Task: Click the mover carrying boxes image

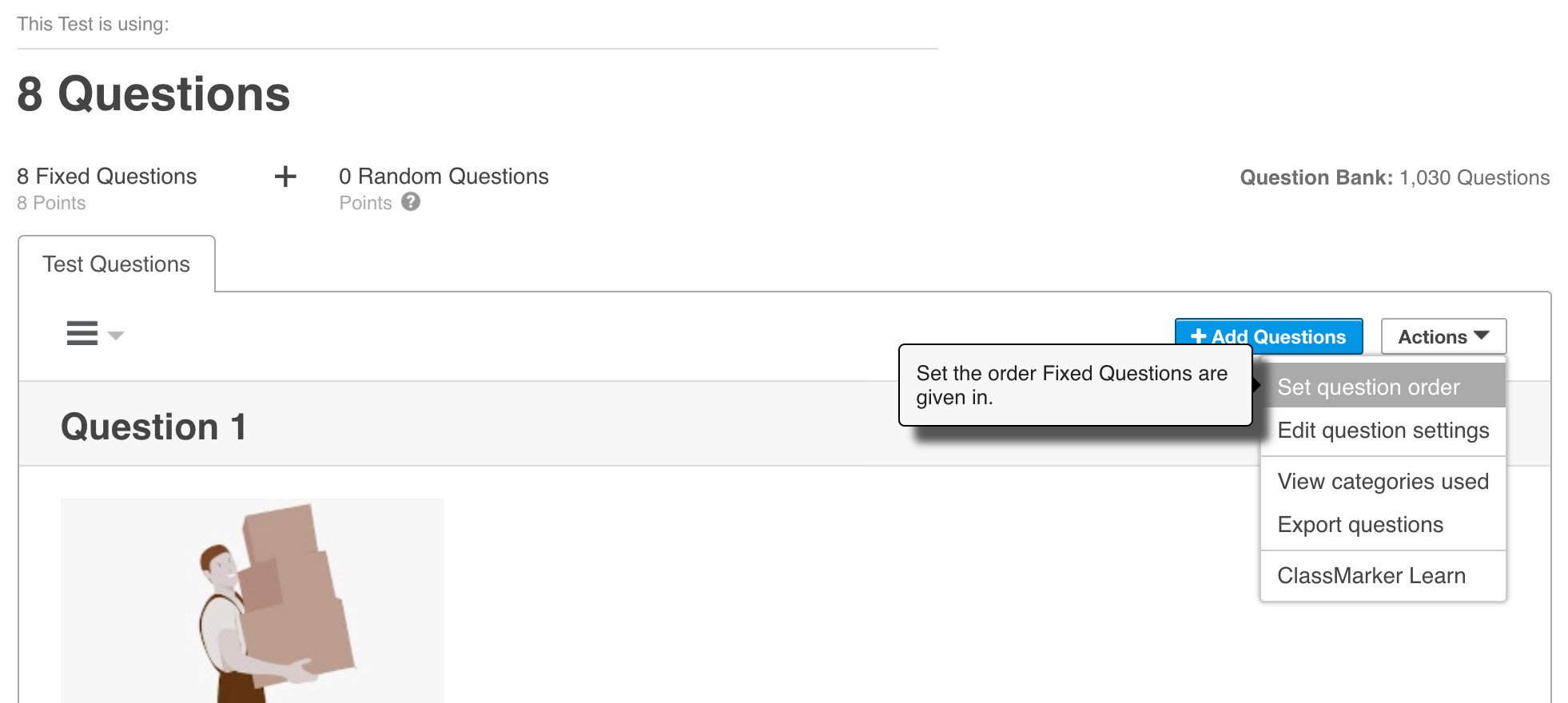Action: tap(253, 601)
